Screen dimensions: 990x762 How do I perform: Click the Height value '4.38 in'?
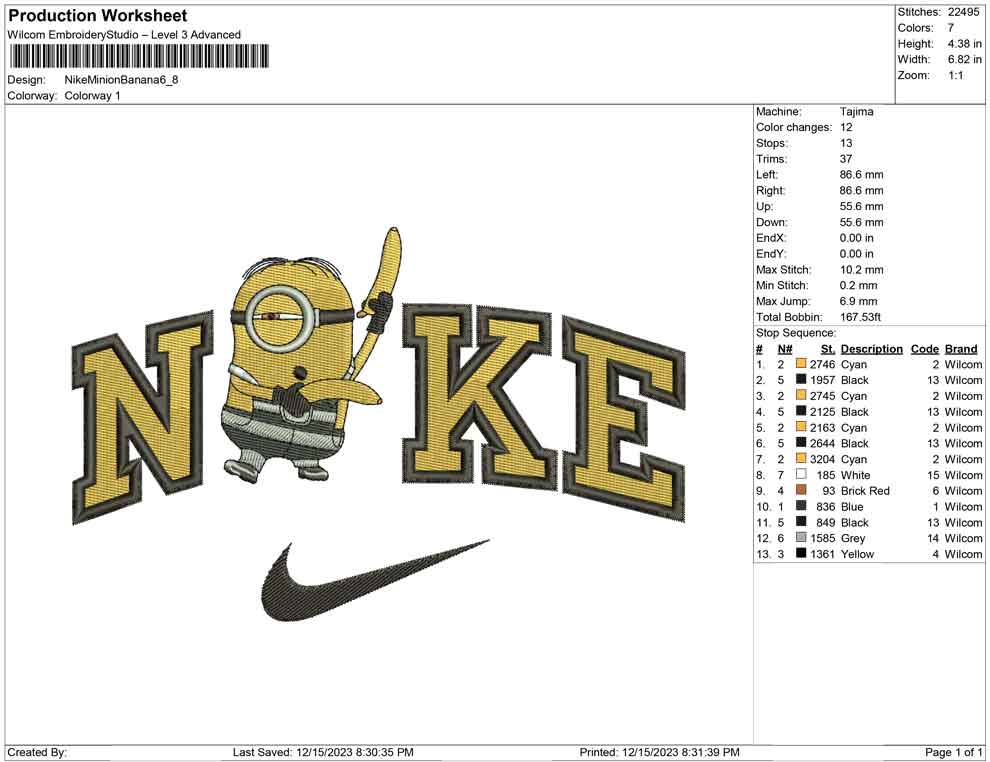[964, 44]
